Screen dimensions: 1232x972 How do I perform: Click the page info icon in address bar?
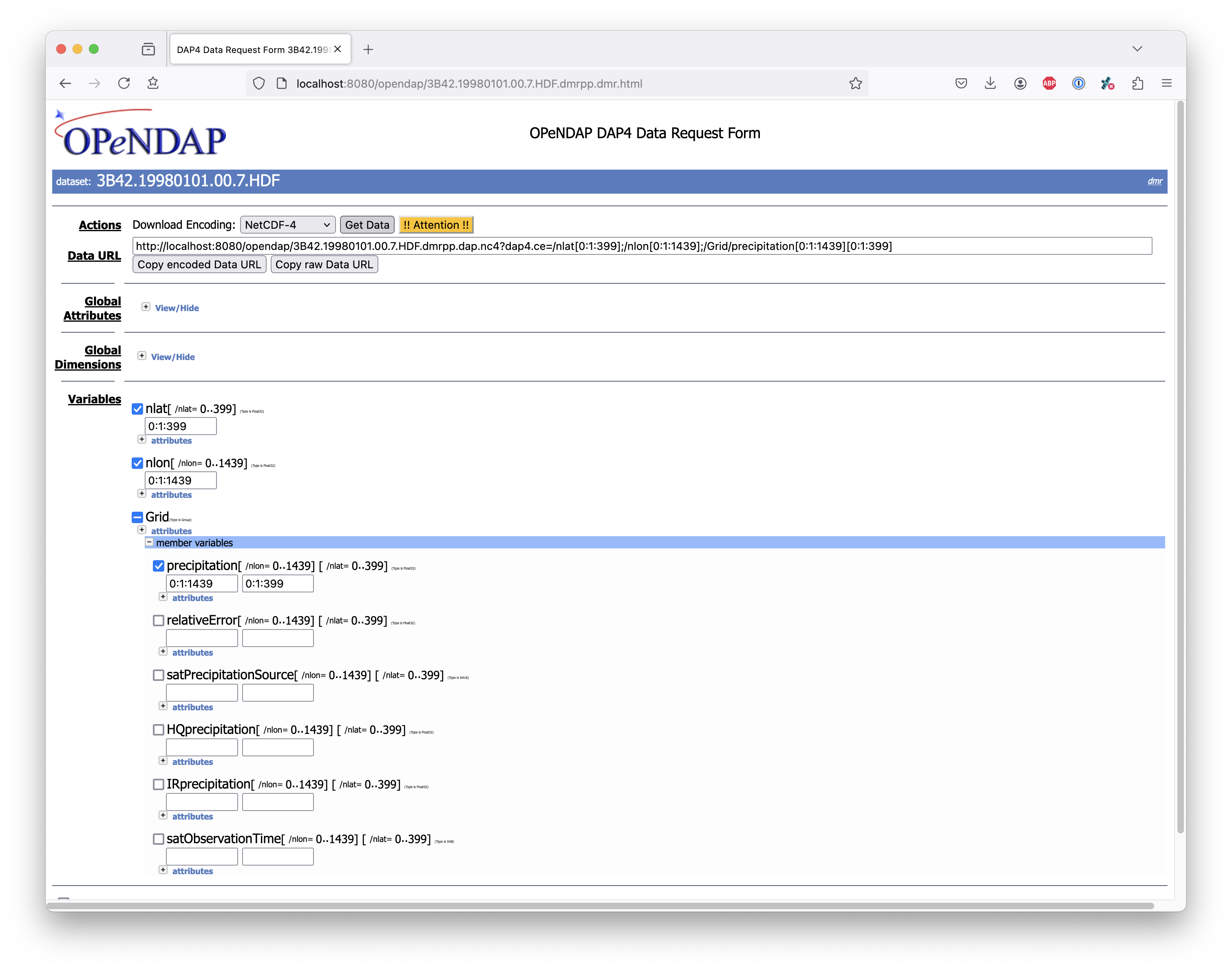coord(282,84)
